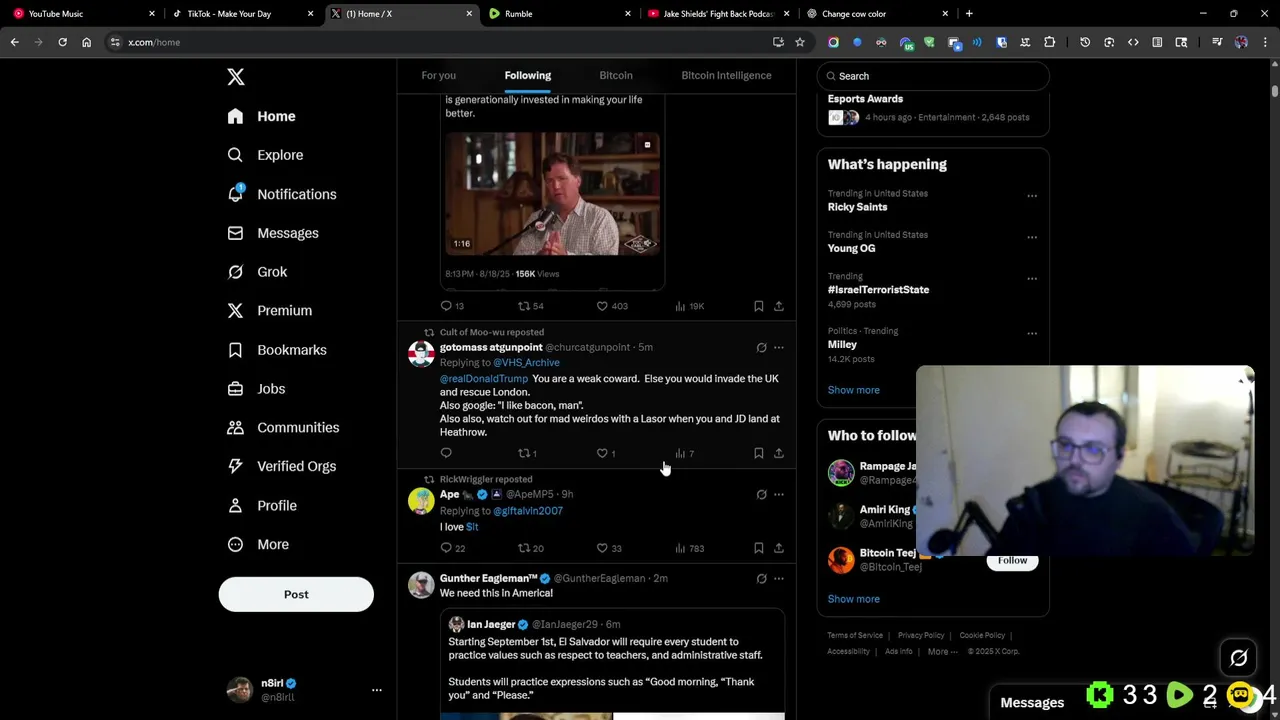Open the Terms of Service link
The image size is (1280, 720).
(x=855, y=636)
